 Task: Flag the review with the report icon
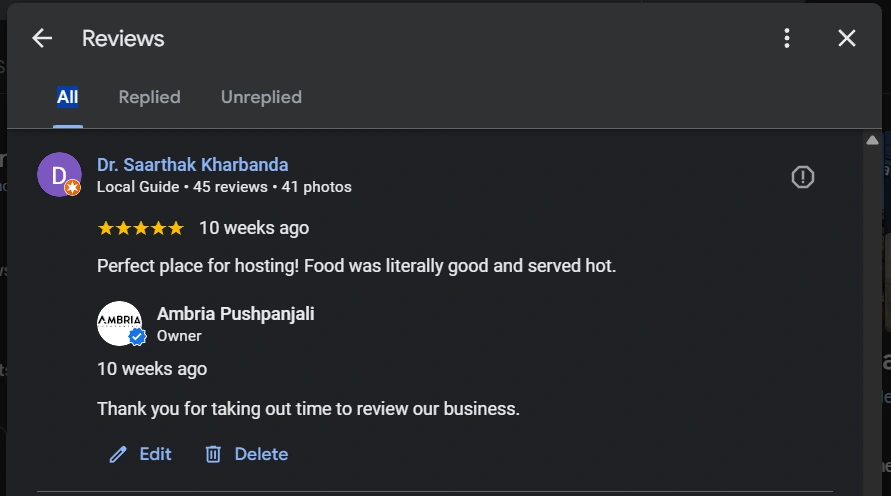pyautogui.click(x=802, y=177)
